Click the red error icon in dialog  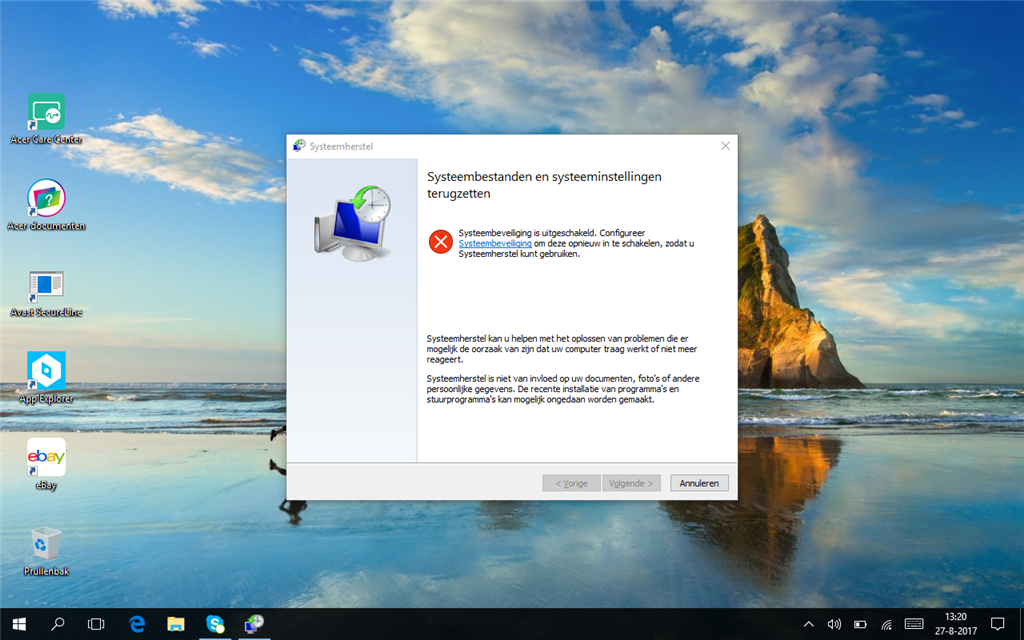pyautogui.click(x=441, y=242)
